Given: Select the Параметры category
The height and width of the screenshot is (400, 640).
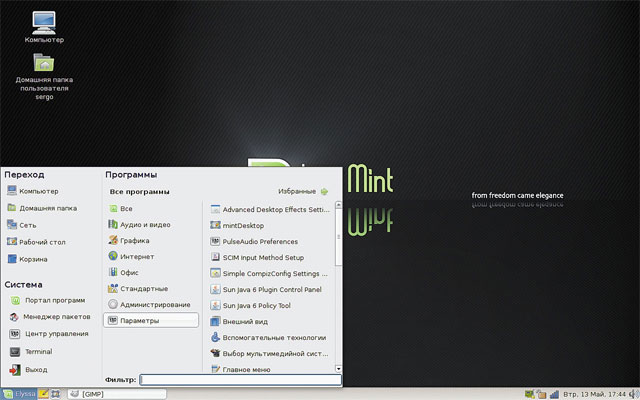Looking at the screenshot, I should pos(151,320).
